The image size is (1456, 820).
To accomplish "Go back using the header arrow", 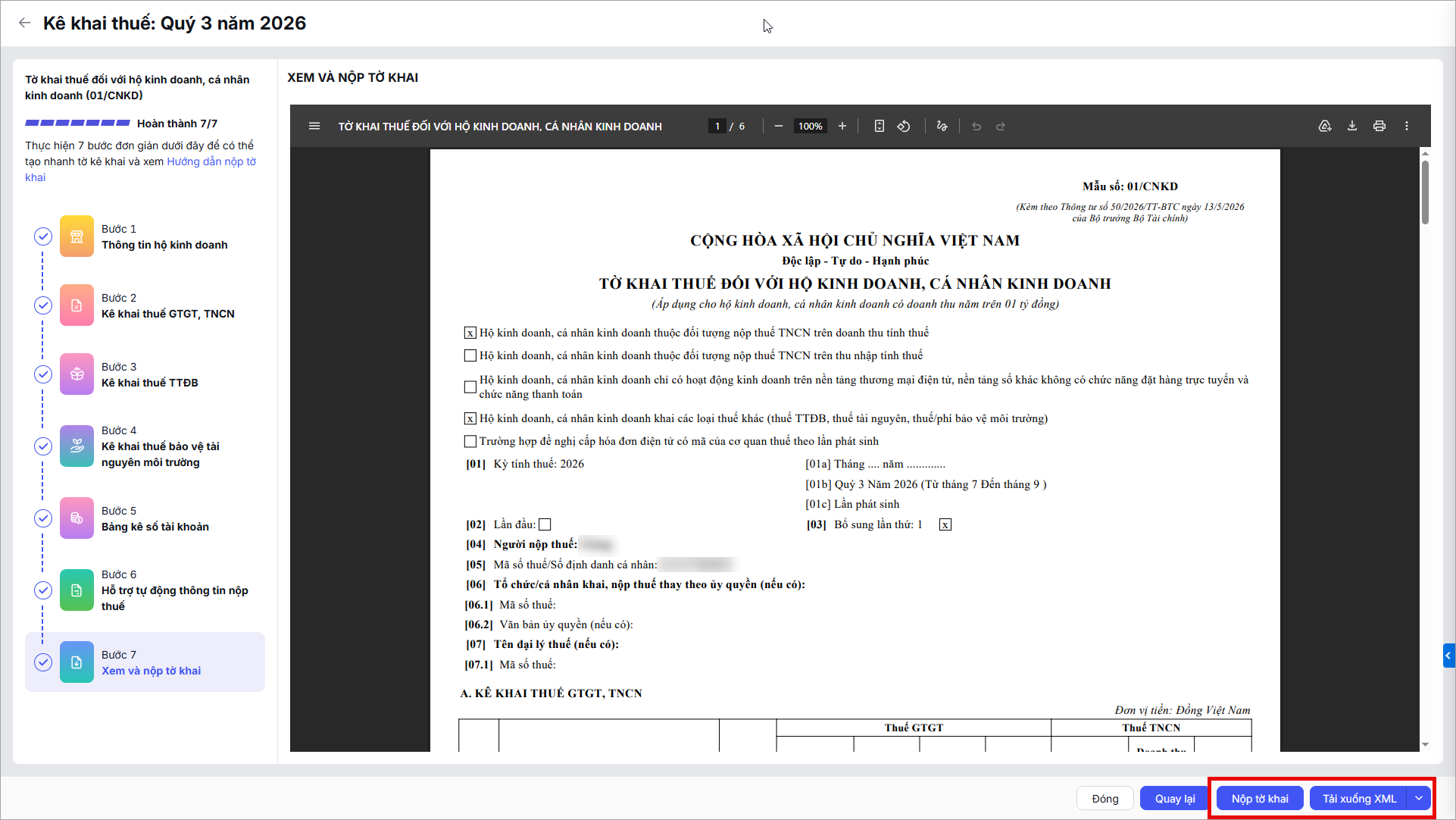I will 24,23.
